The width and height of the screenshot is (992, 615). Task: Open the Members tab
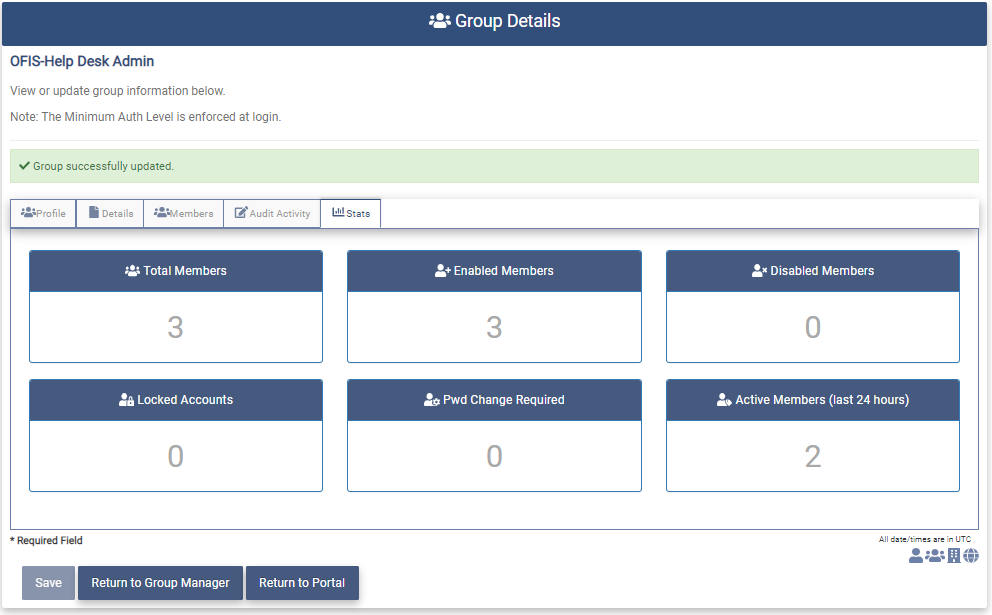(183, 213)
